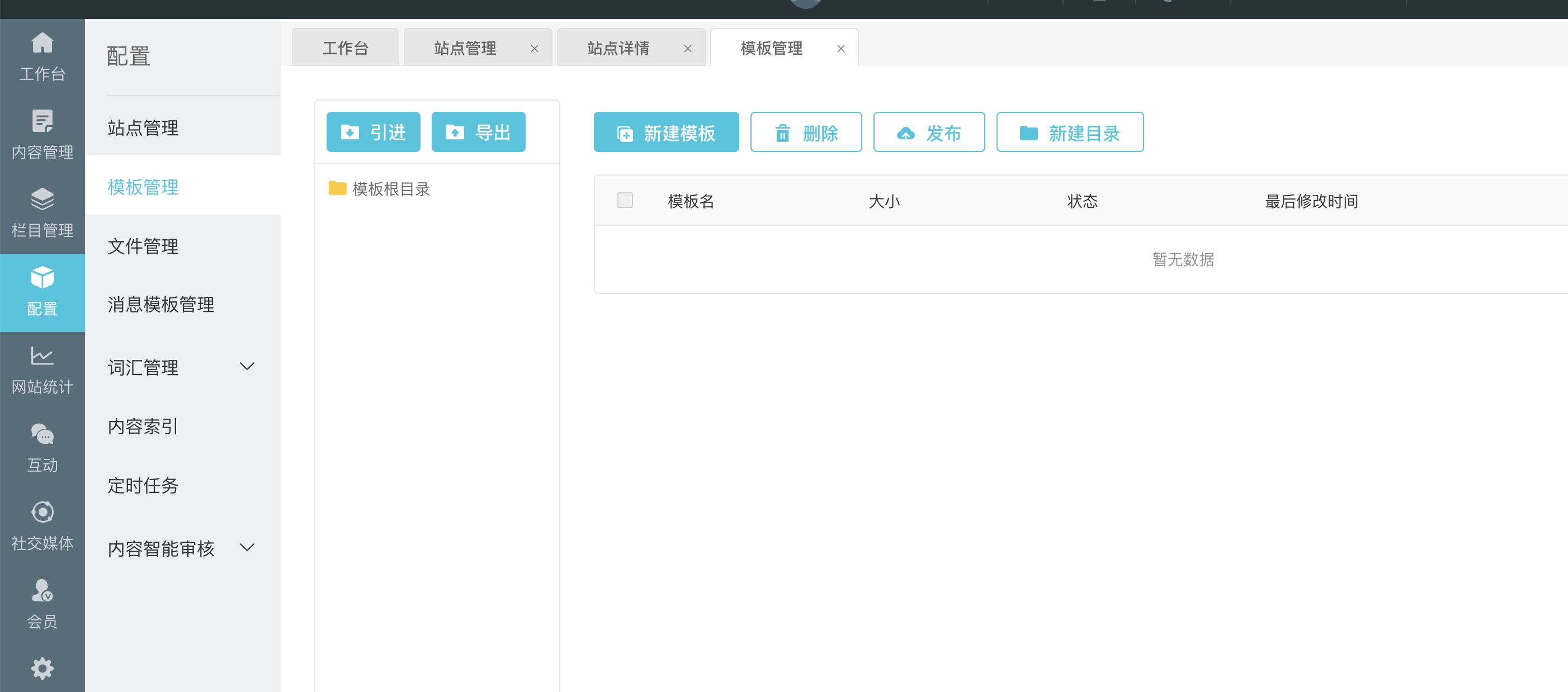Click the 发布 button

pos(928,132)
